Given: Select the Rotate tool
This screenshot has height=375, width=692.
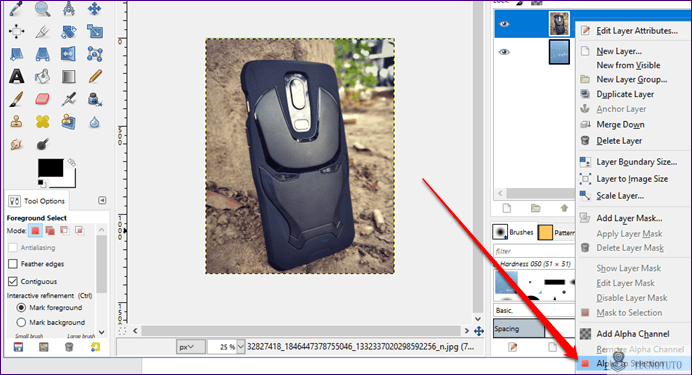Looking at the screenshot, I should click(x=68, y=31).
